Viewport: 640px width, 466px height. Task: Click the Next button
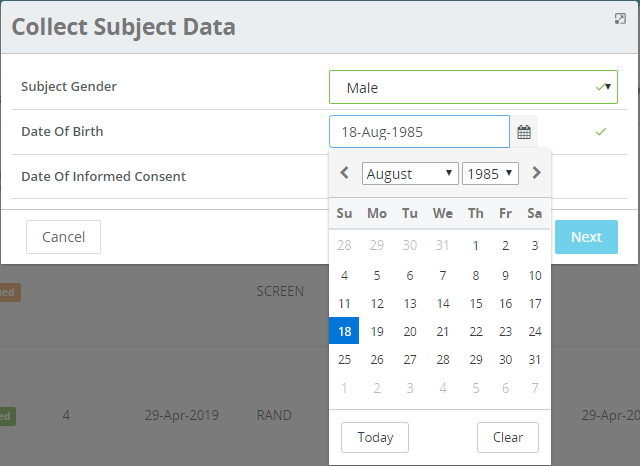pyautogui.click(x=586, y=237)
